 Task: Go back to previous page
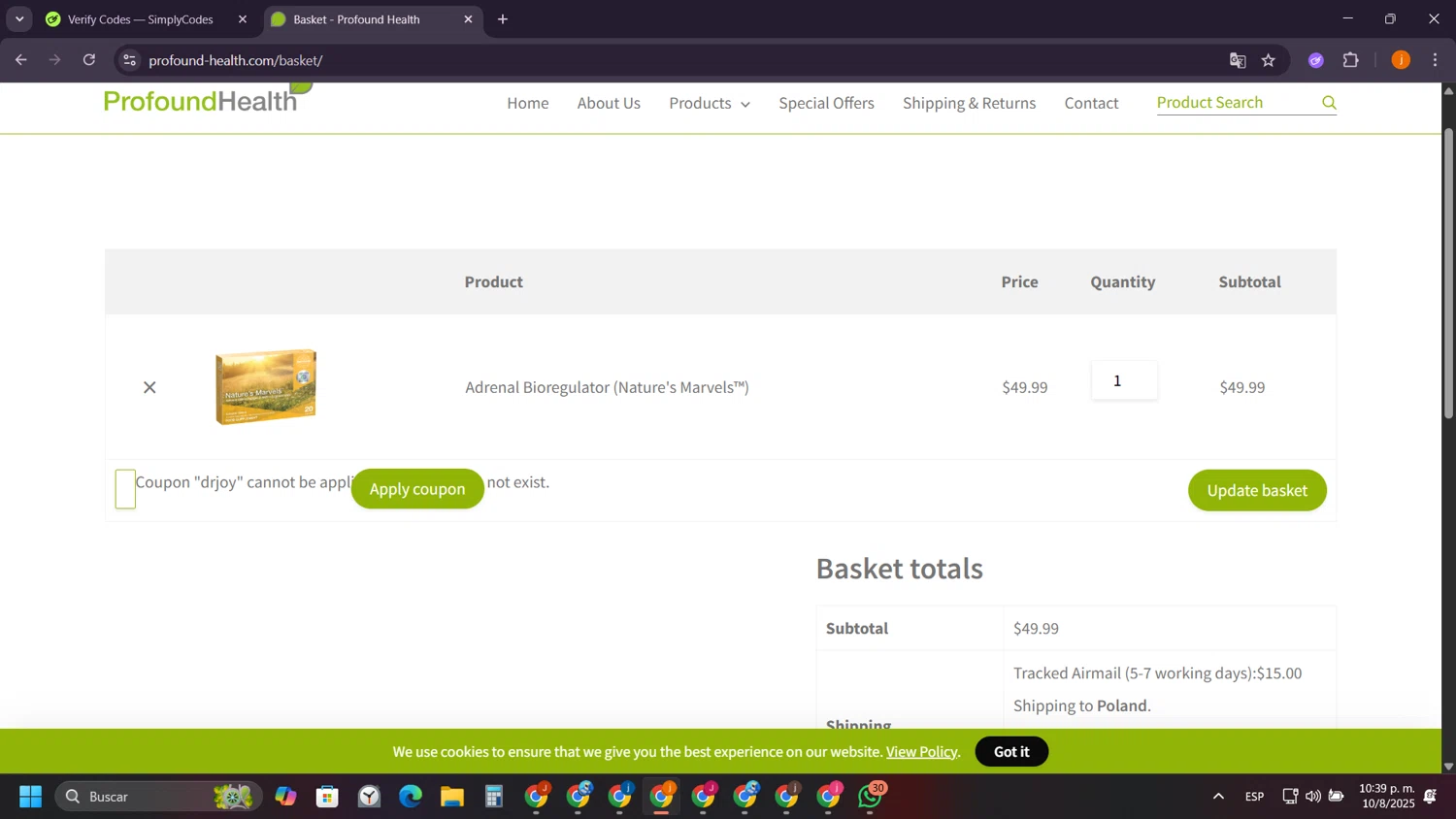pos(20,60)
